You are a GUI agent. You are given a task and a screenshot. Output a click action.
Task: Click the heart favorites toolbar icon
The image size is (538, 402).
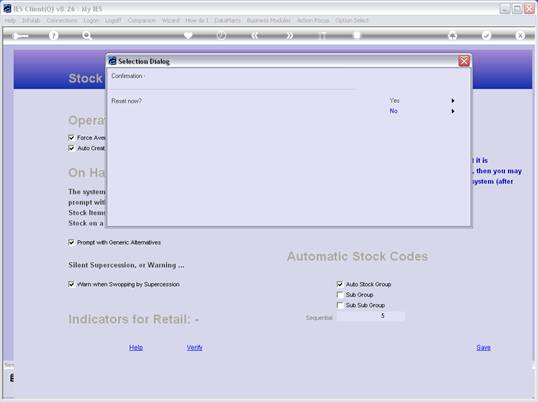tap(188, 35)
